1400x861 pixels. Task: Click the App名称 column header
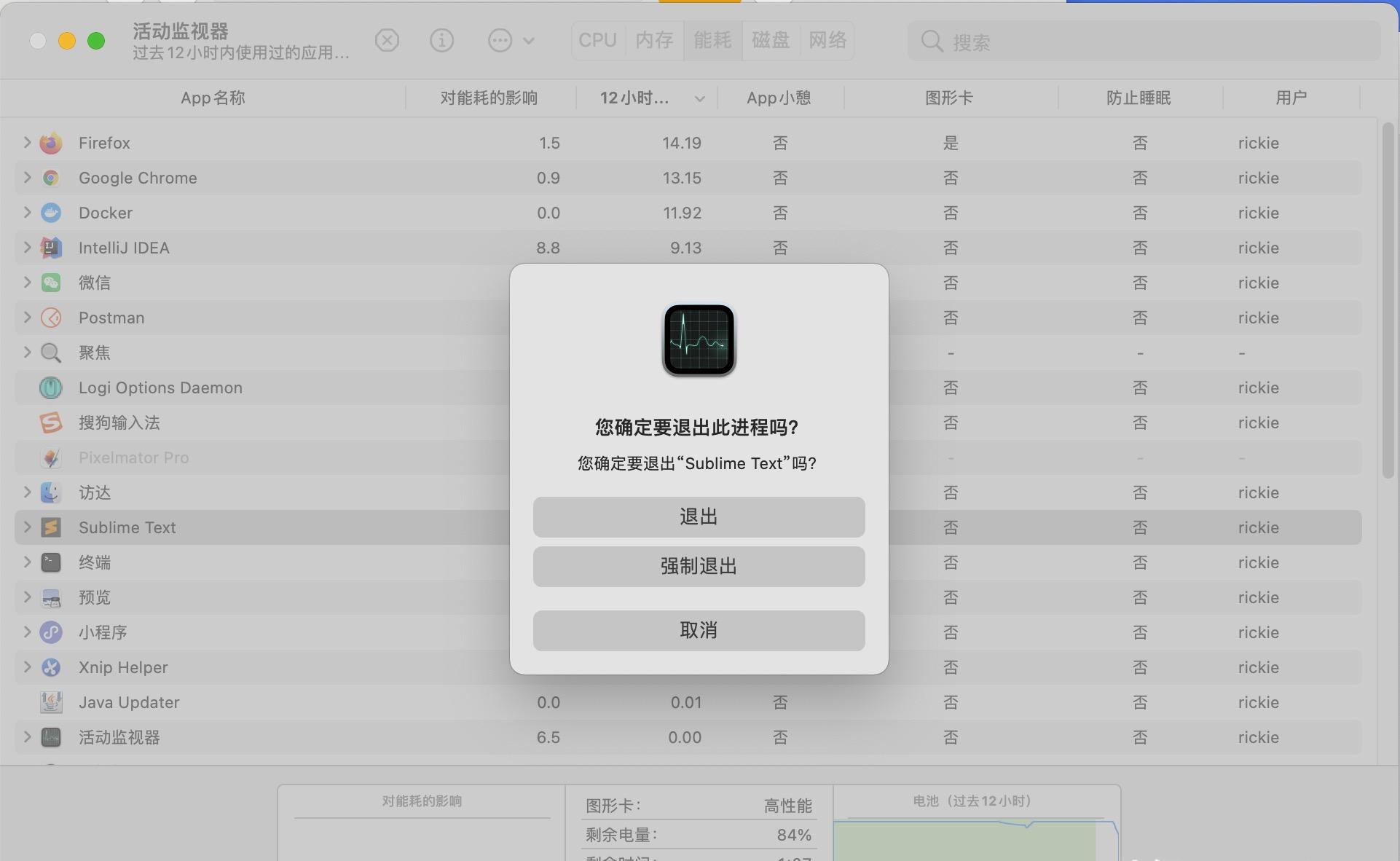213,98
